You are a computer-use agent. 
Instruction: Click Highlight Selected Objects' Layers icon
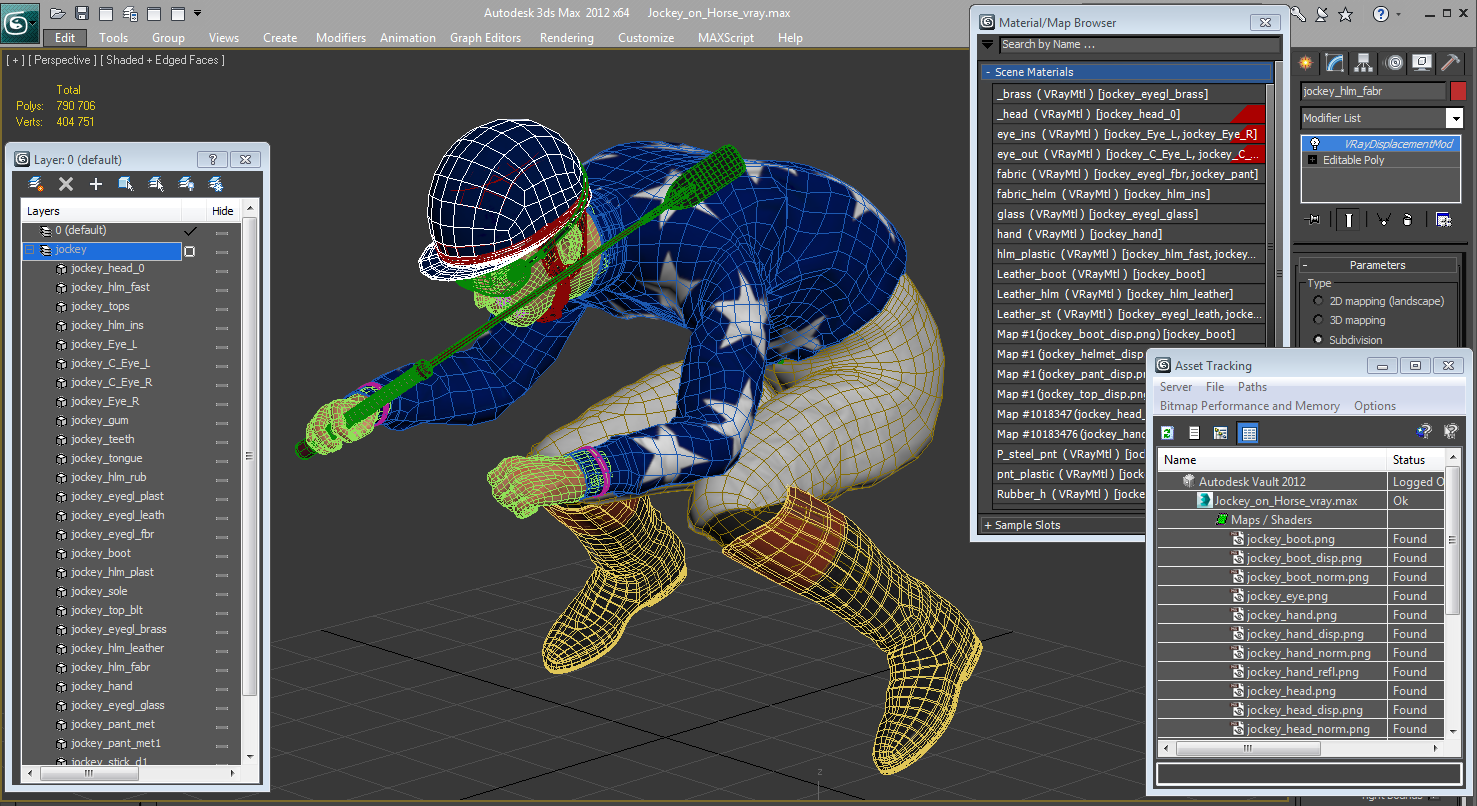(156, 184)
